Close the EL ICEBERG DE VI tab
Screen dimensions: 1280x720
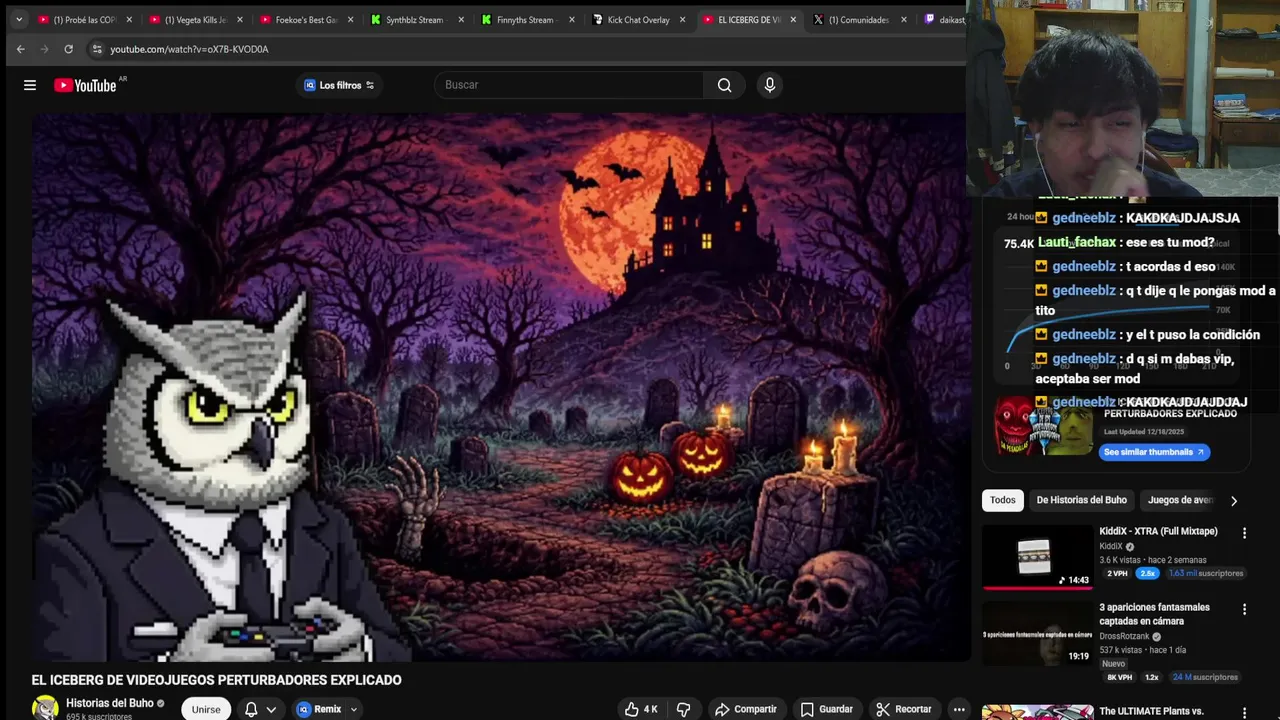(x=793, y=19)
